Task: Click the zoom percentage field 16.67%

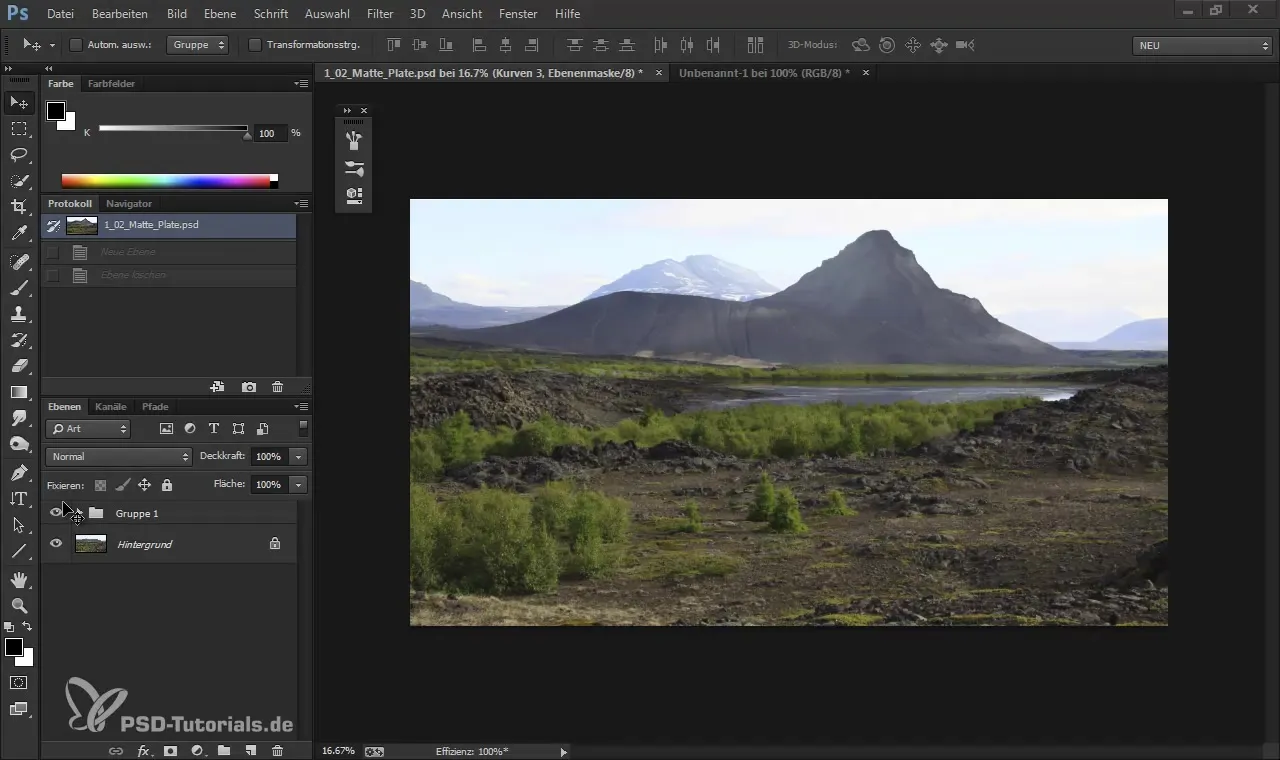Action: pos(338,751)
